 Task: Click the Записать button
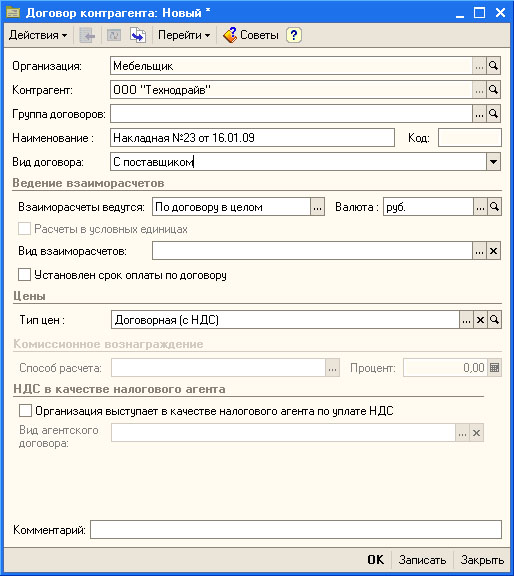pos(422,560)
